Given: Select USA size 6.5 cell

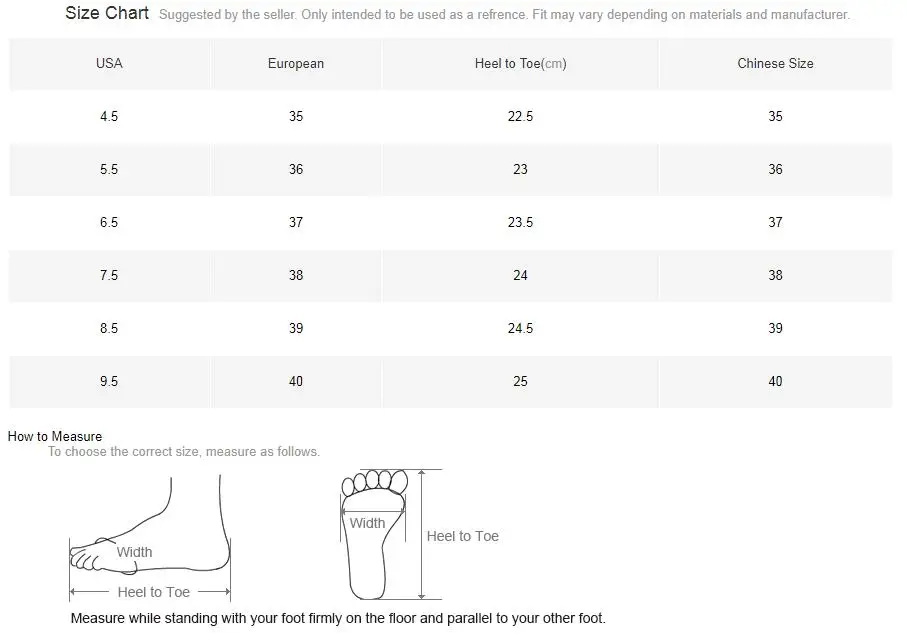Looking at the screenshot, I should 109,222.
